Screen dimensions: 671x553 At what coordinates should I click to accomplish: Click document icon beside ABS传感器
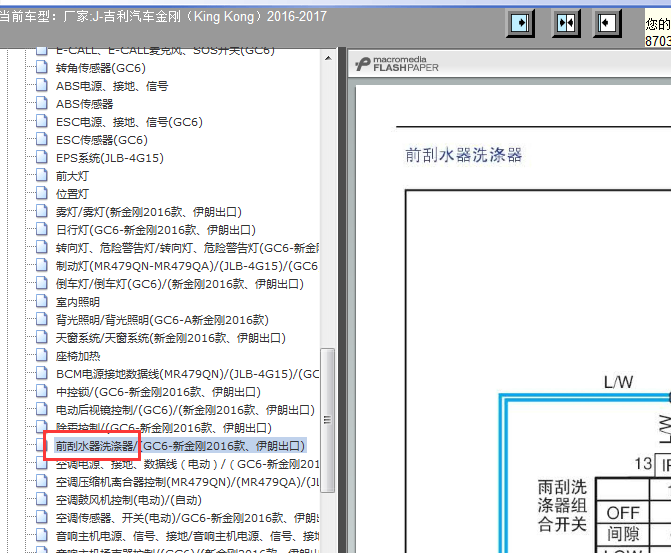click(x=42, y=103)
